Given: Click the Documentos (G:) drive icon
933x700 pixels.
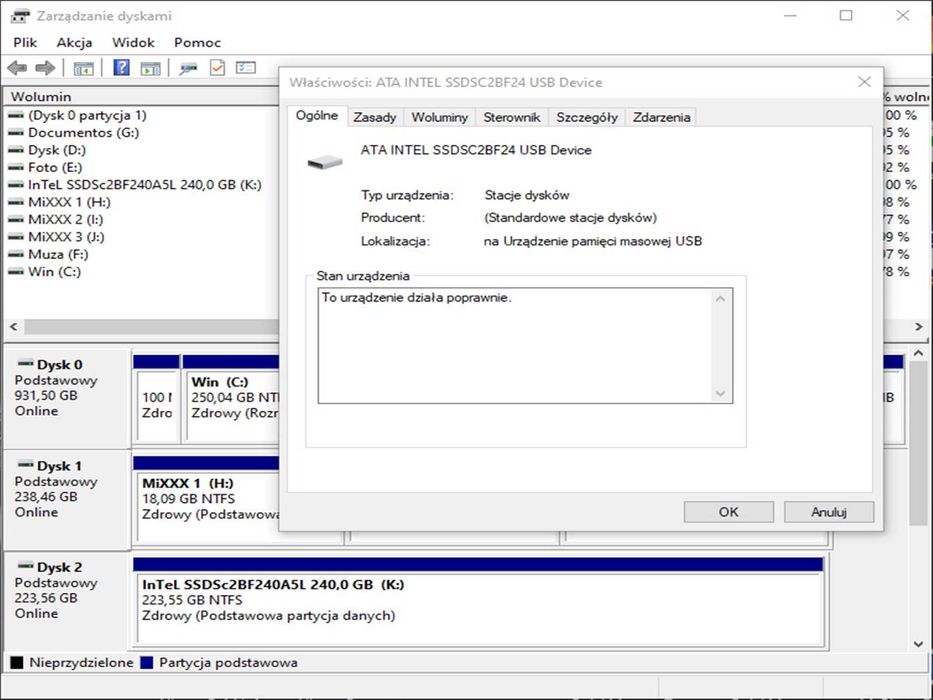Looking at the screenshot, I should click(x=16, y=133).
